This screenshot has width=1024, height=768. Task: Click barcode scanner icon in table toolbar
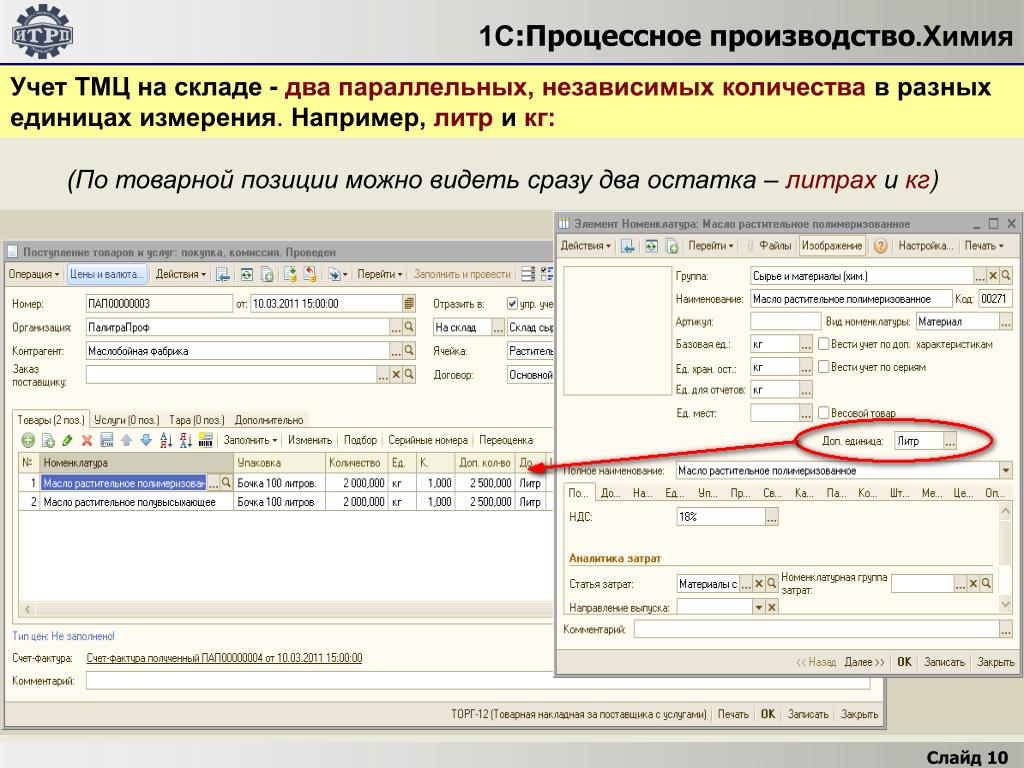206,441
